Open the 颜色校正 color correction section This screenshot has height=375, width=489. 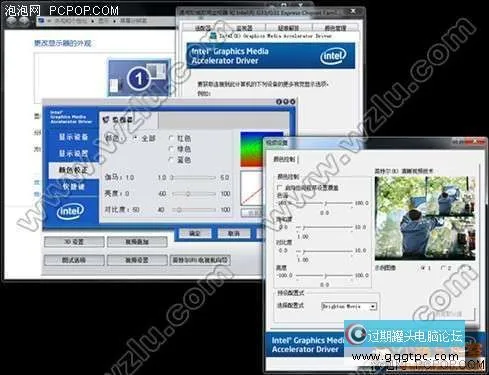(73, 170)
